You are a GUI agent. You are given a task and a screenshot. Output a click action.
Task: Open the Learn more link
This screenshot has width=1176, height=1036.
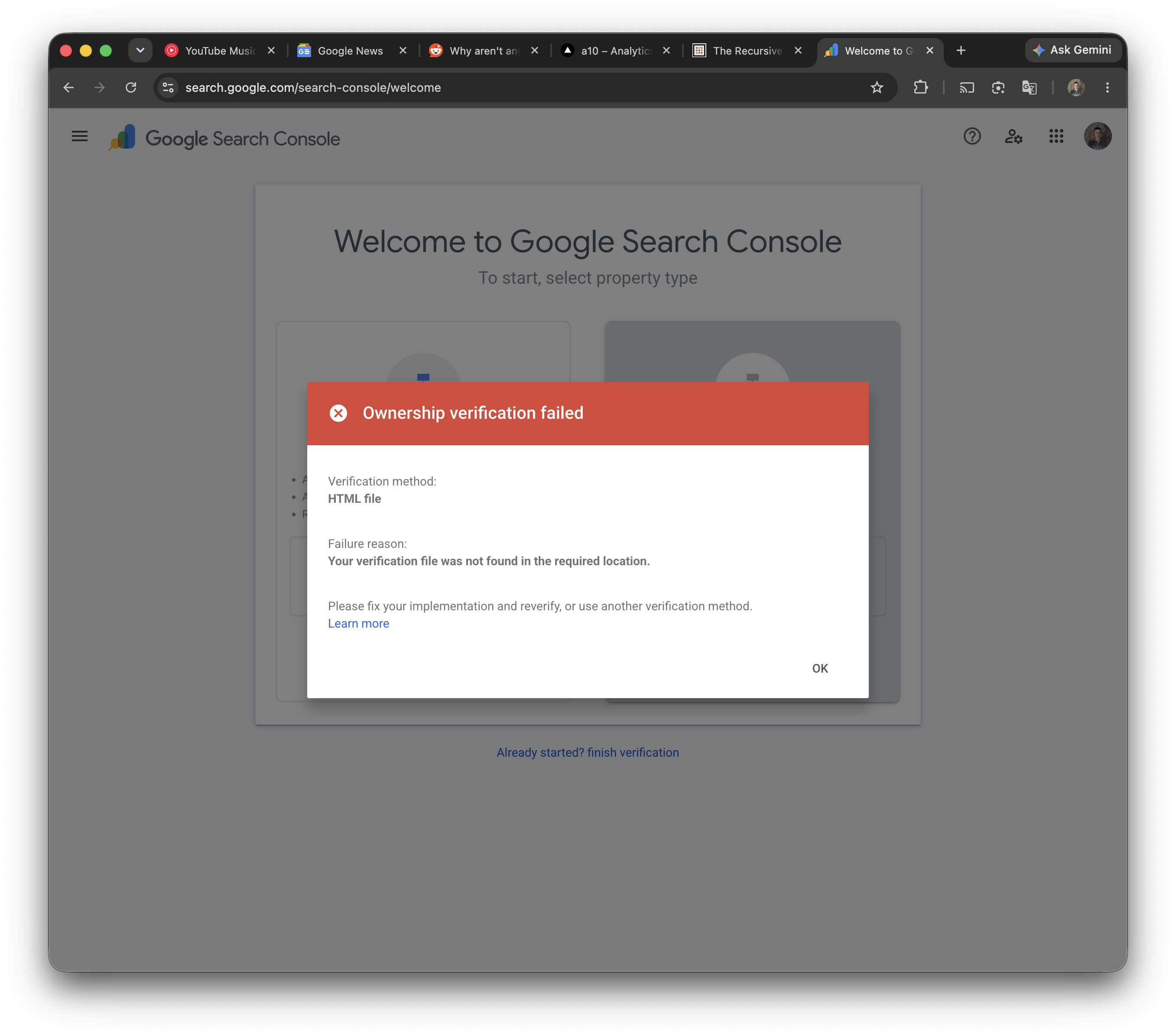click(358, 624)
